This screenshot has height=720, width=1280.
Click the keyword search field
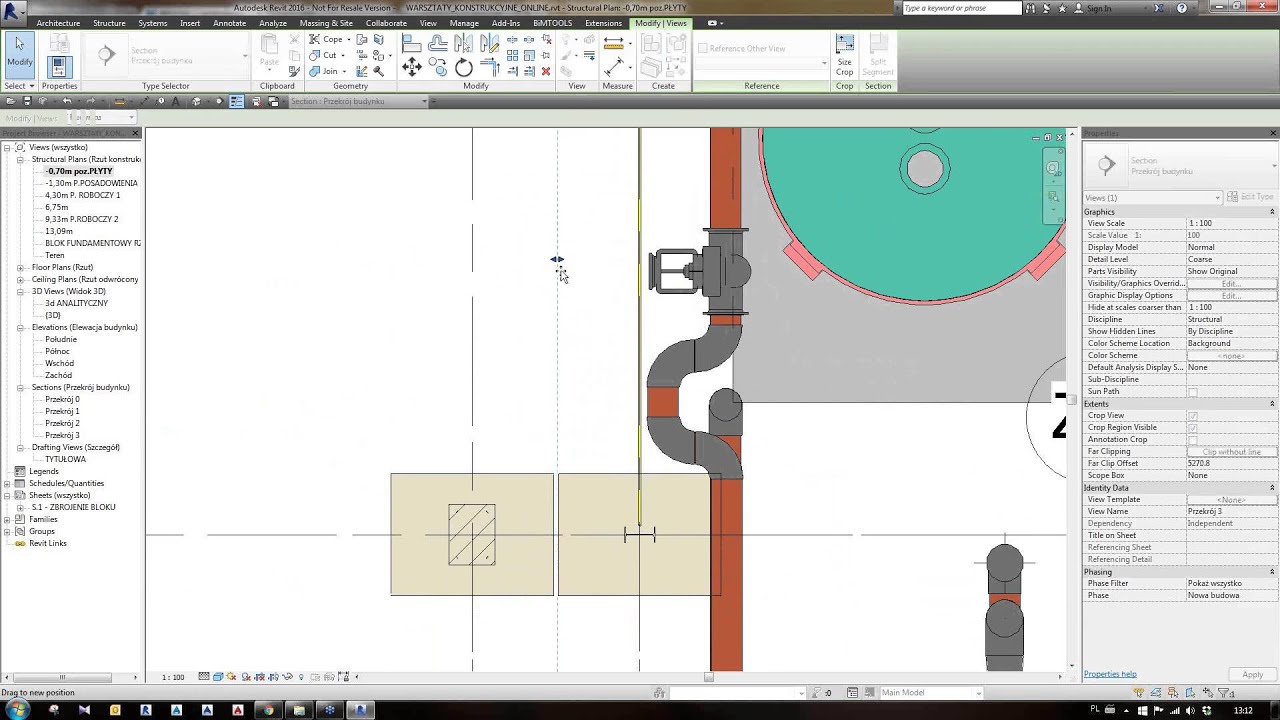click(961, 8)
